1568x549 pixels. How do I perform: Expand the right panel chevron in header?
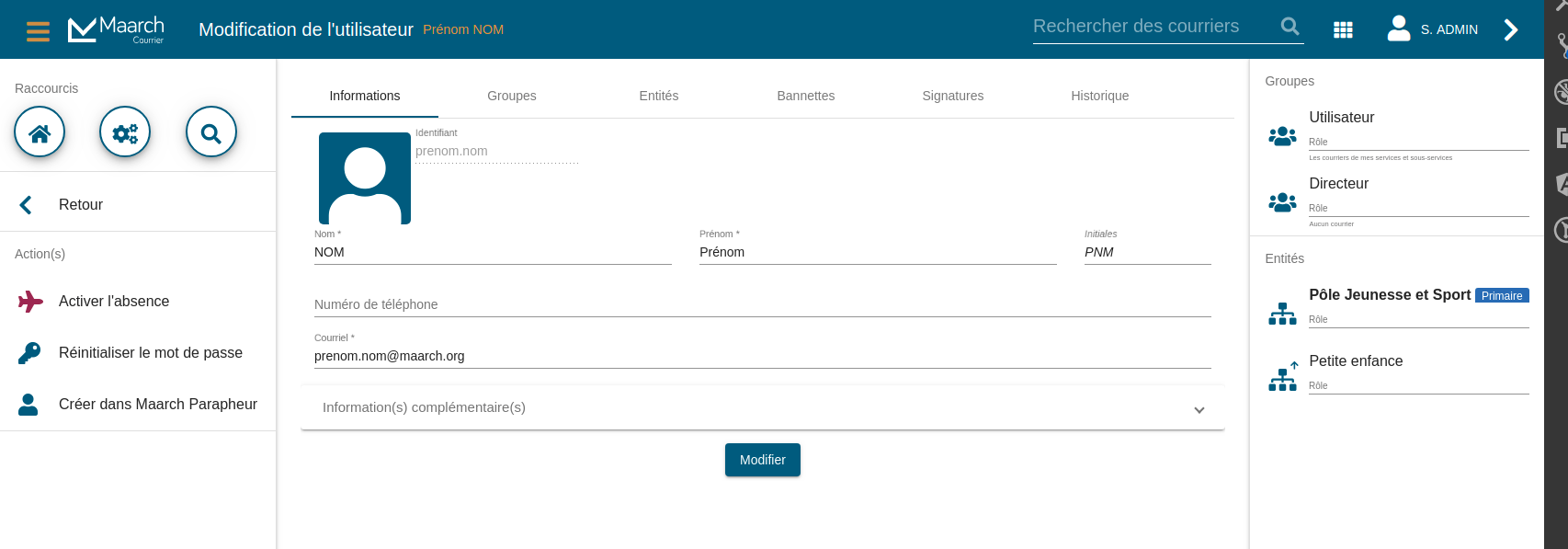click(1511, 30)
